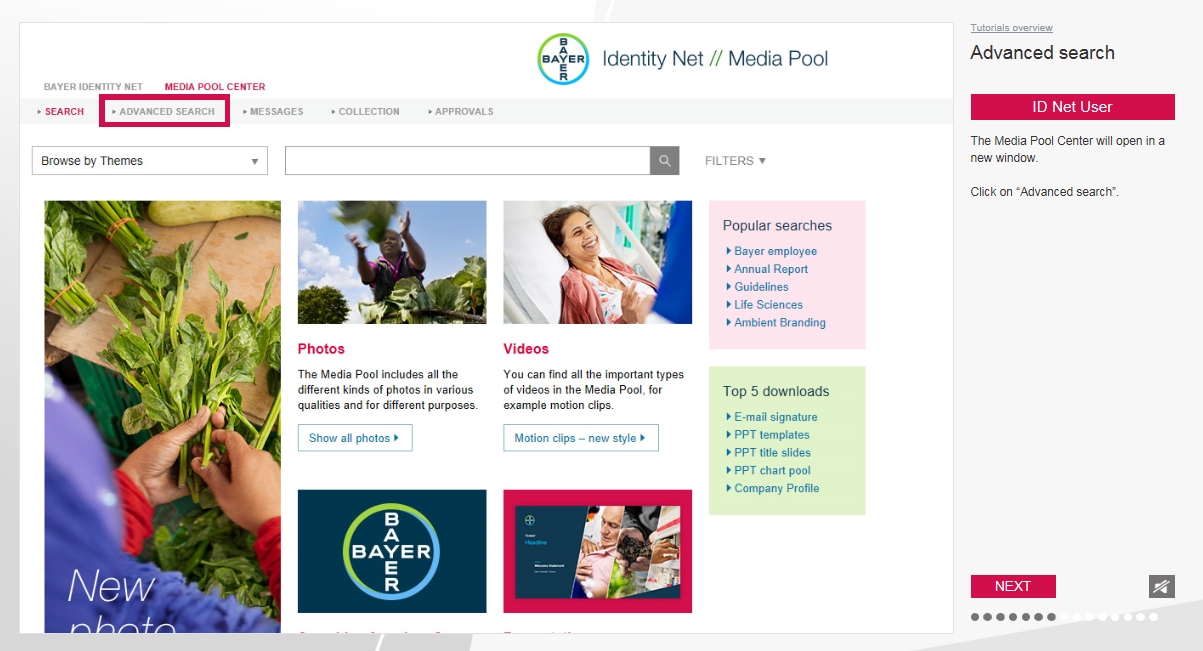Viewport: 1203px width, 651px height.
Task: Open the APPROVALS tab
Action: point(461,112)
